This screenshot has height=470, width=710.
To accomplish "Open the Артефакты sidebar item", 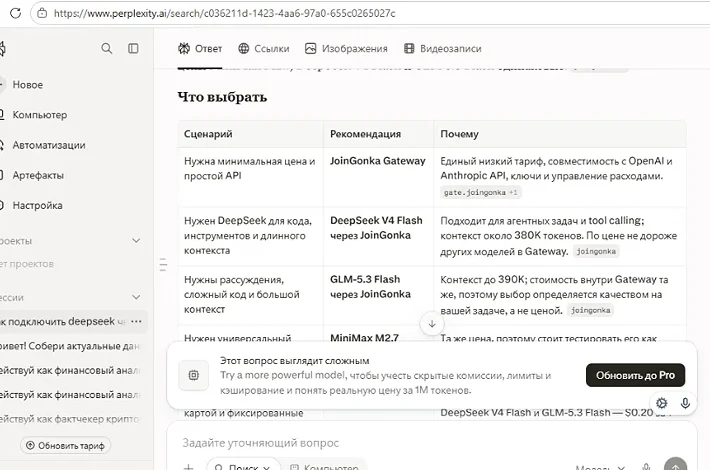I will tap(38, 175).
